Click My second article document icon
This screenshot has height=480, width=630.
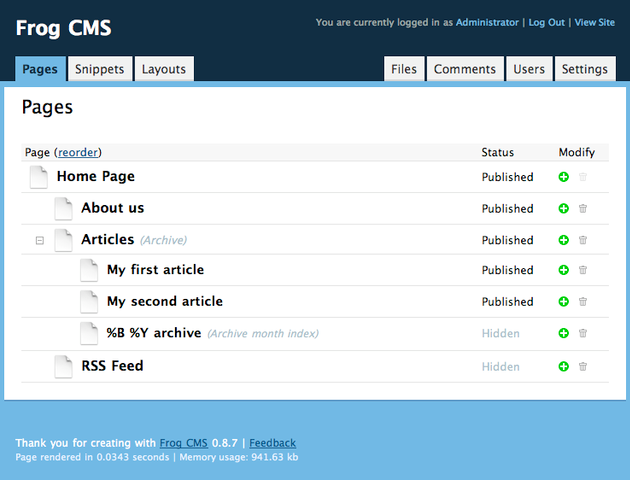pos(89,302)
